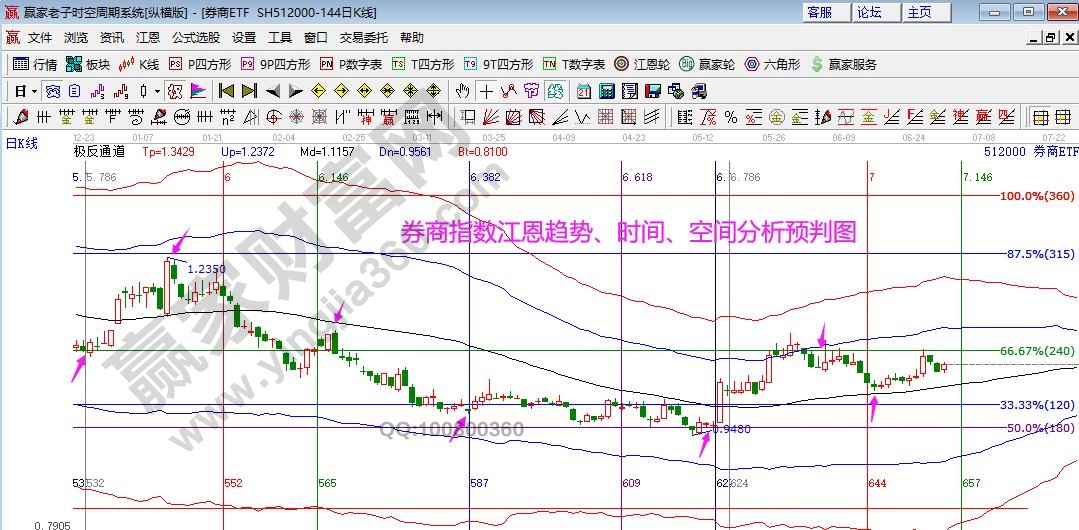Select the 123 ruler measurement tool
1079x530 pixels.
tap(411, 116)
